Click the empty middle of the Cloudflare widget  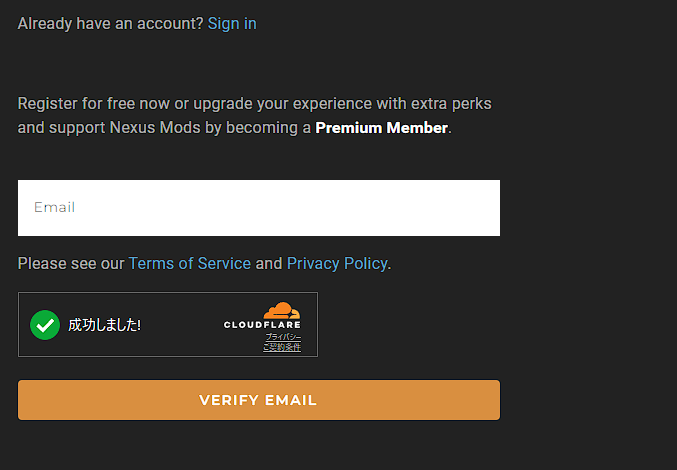click(181, 325)
